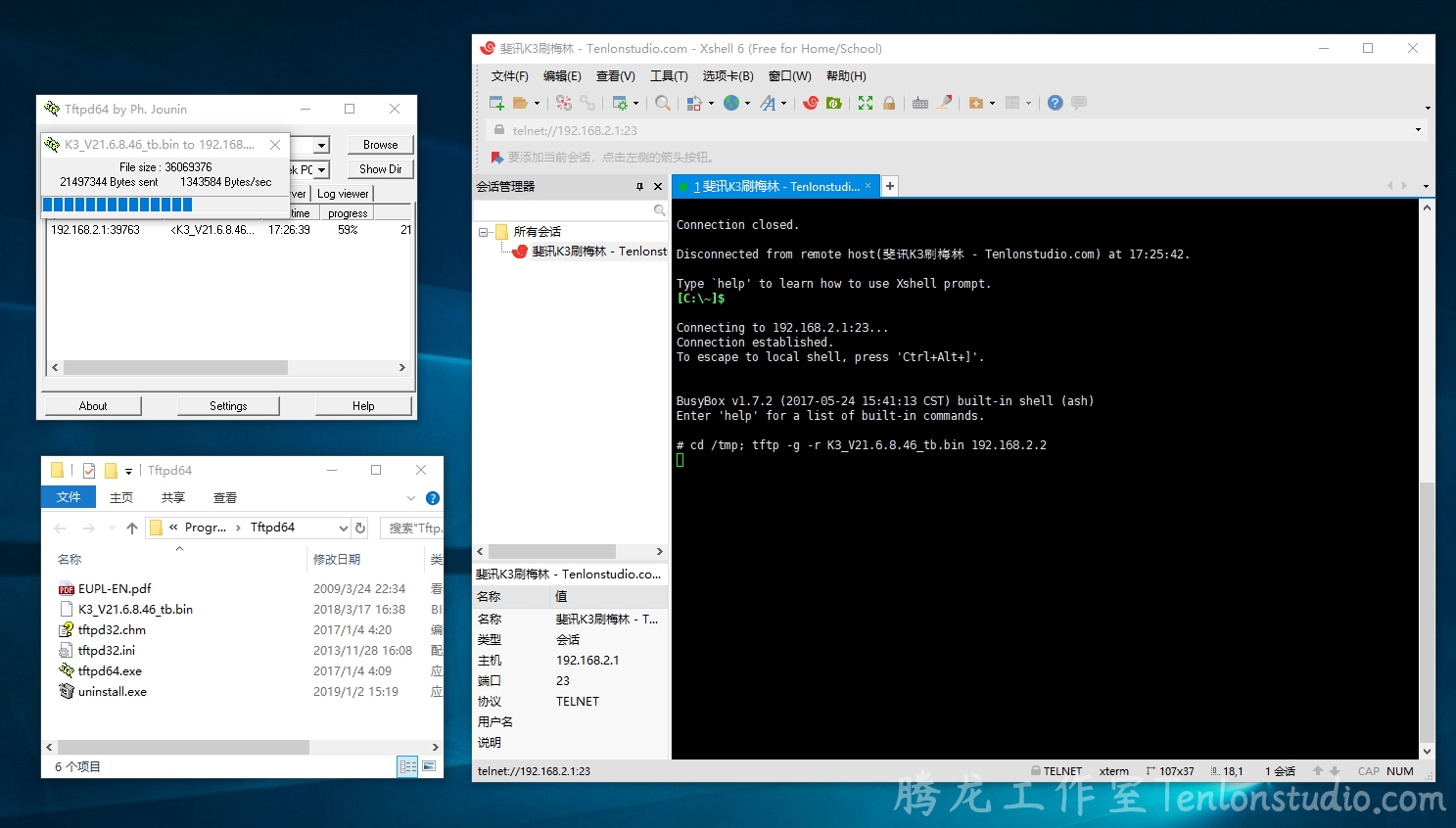Open 编辑(E) menu in Xshell
The width and height of the screenshot is (1456, 828).
[x=562, y=76]
